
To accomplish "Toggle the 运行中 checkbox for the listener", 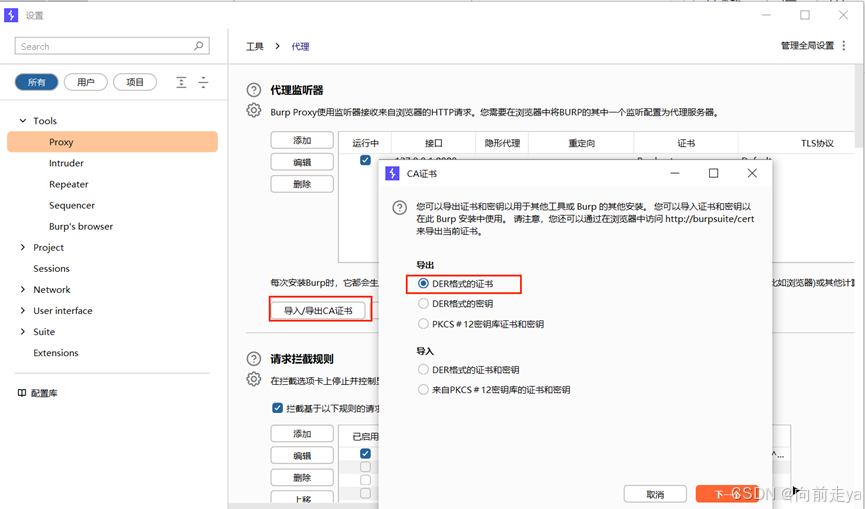I will tap(365, 160).
